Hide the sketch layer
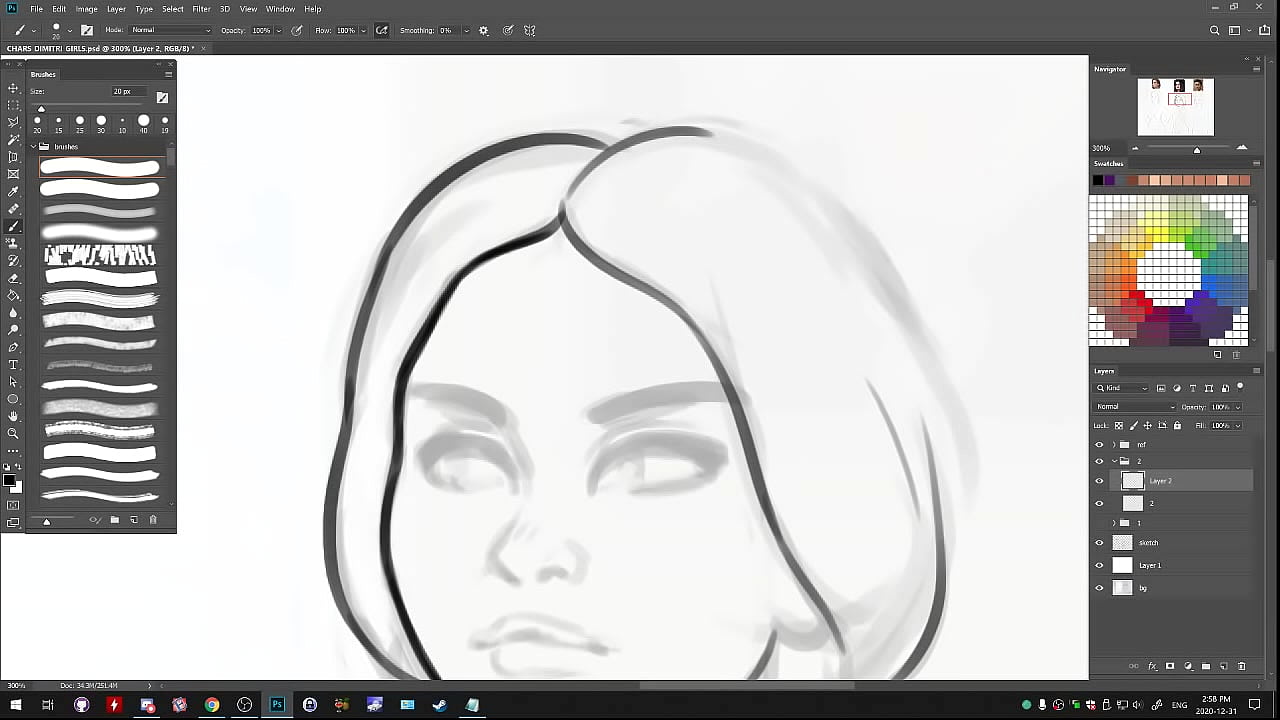This screenshot has width=1280, height=720. pyautogui.click(x=1099, y=543)
